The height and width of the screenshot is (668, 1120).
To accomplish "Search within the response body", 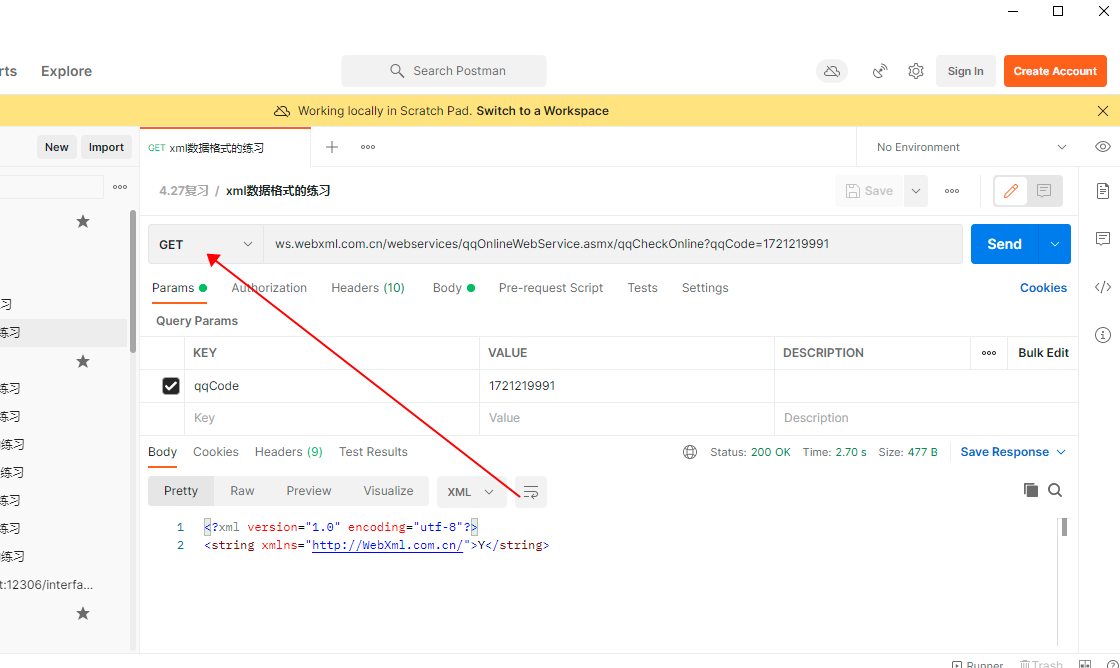I will point(1055,490).
